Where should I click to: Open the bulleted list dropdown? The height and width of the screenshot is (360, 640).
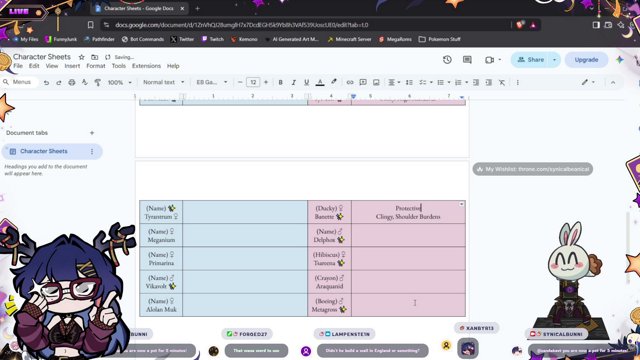click(x=443, y=82)
